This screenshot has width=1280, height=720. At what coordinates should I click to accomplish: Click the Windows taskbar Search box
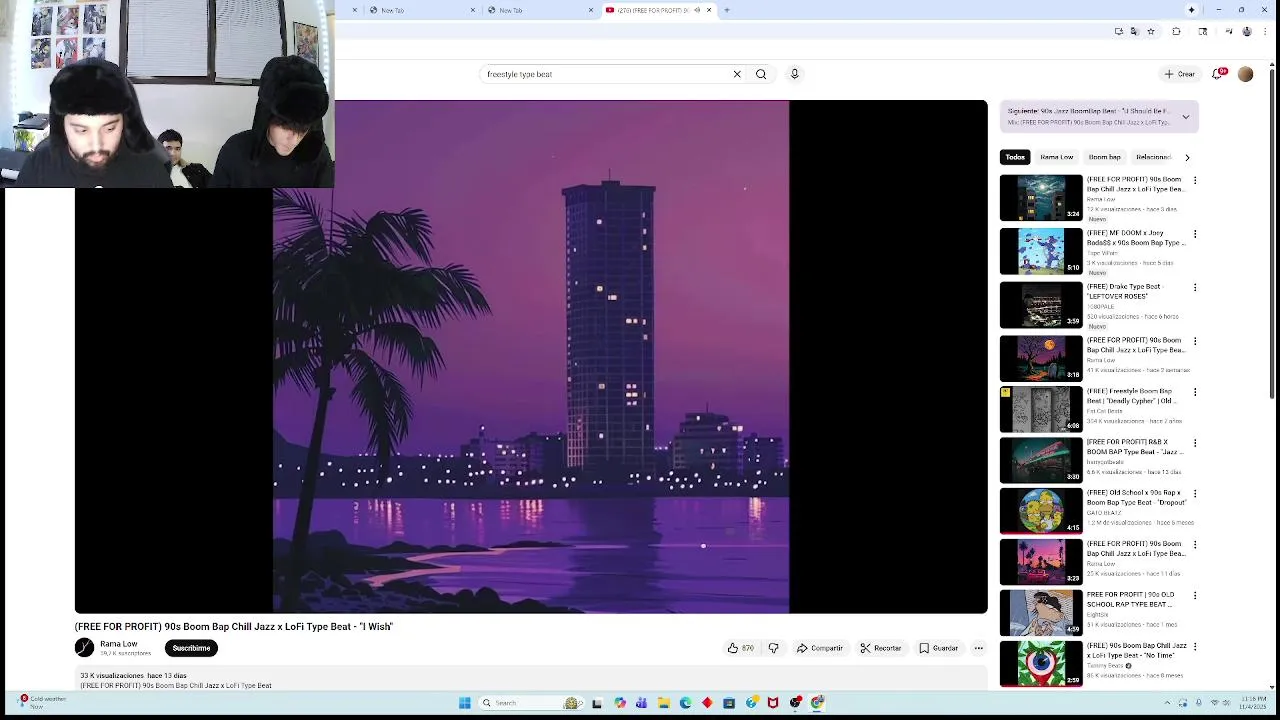click(531, 703)
